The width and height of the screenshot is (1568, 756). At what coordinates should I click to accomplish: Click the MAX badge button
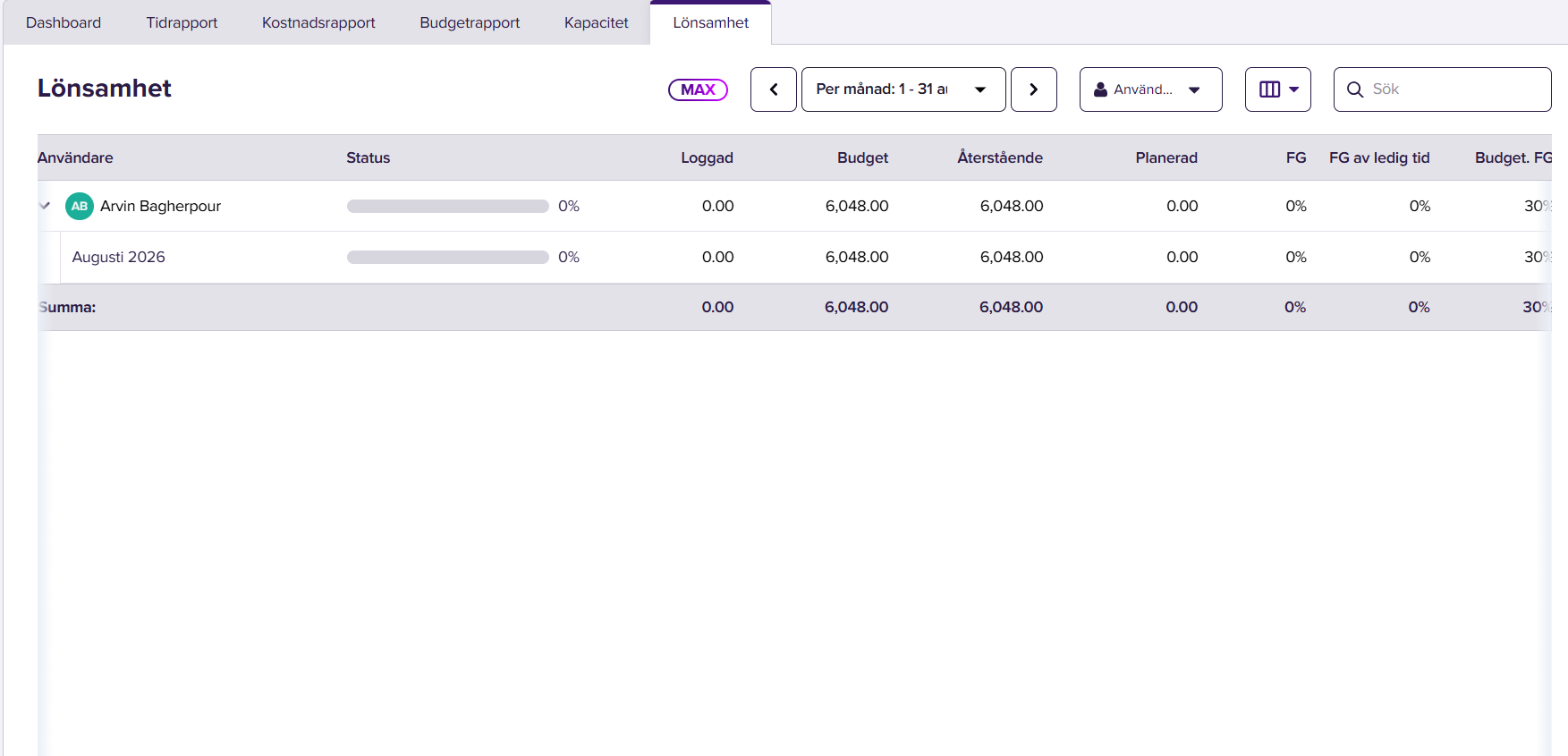(x=698, y=89)
